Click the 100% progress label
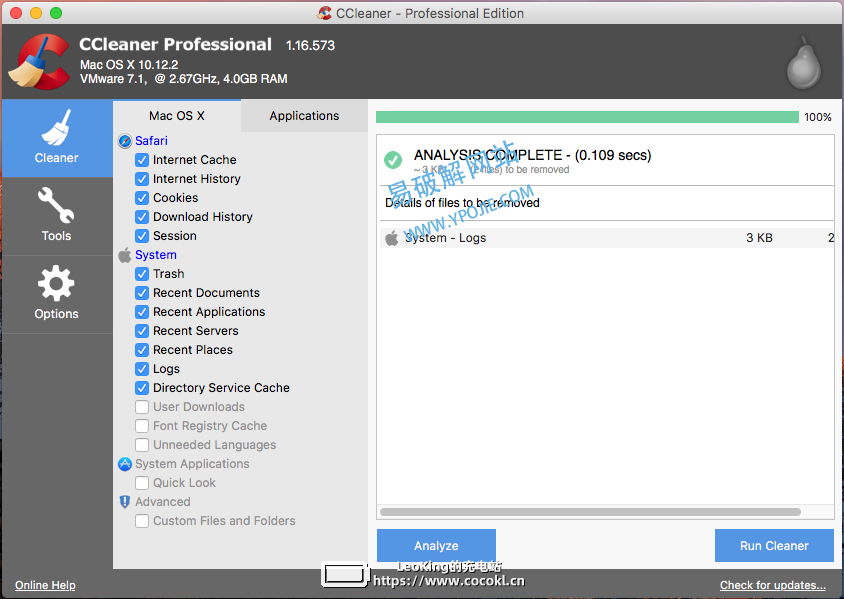Viewport: 844px width, 599px height. (818, 117)
